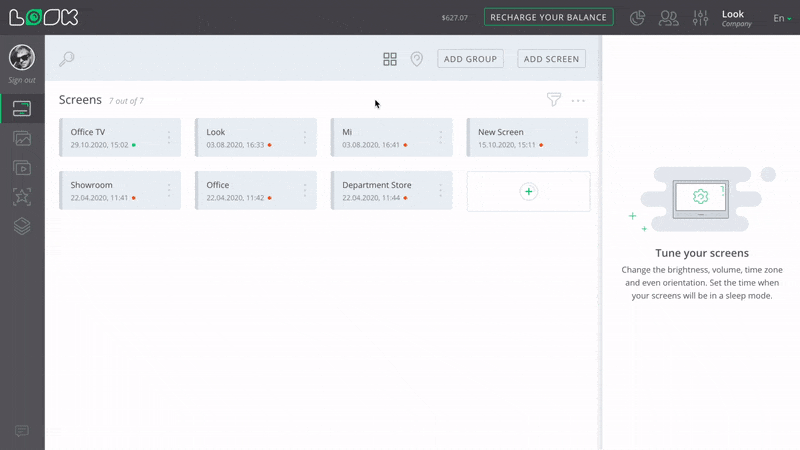Open options menu on the Office 11:42 card
Image resolution: width=800 pixels, height=450 pixels.
305,190
